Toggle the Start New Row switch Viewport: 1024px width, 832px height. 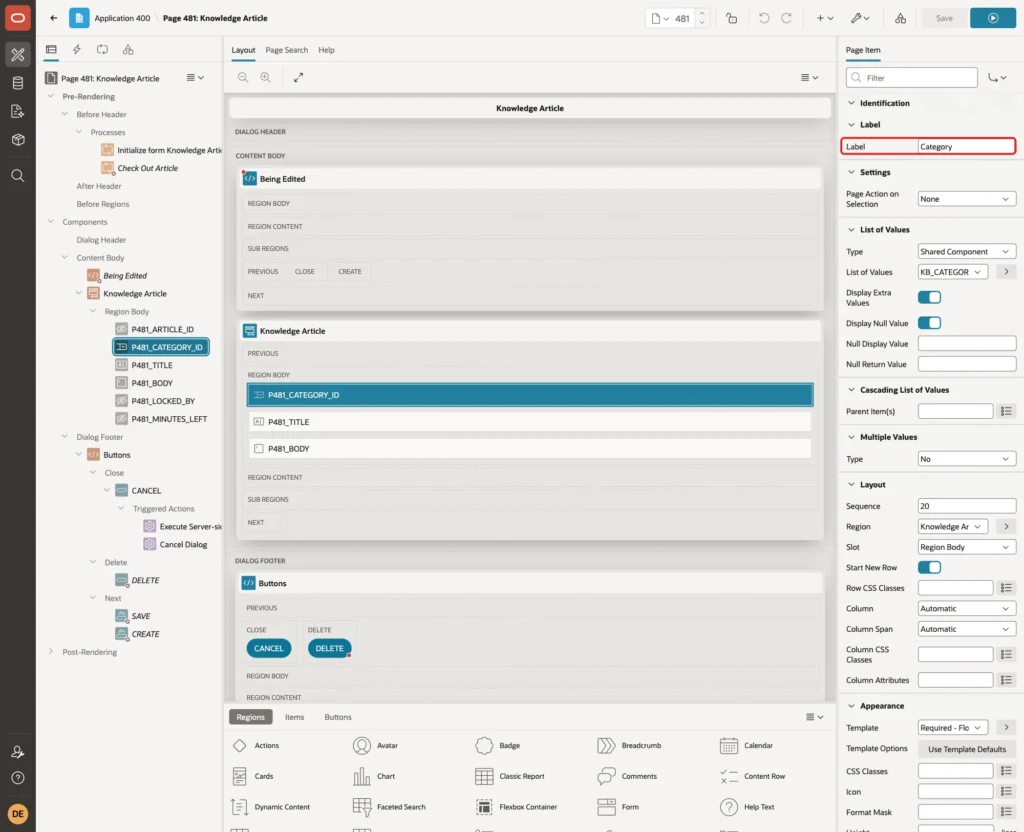click(929, 567)
